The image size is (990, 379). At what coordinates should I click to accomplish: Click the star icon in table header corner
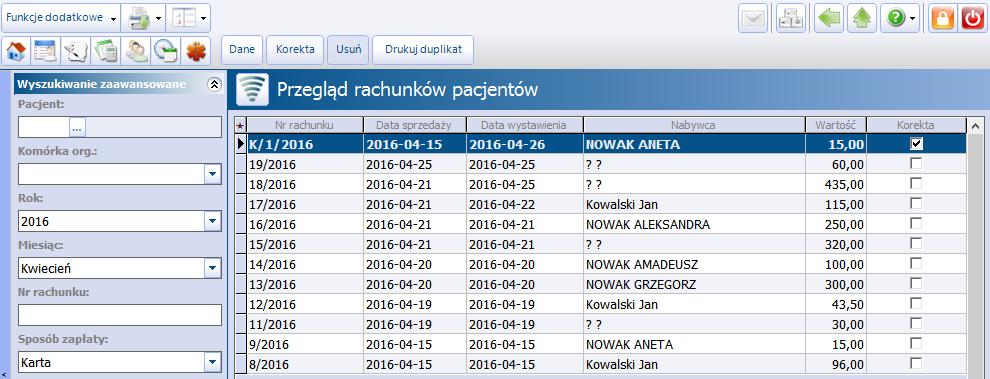pos(240,125)
